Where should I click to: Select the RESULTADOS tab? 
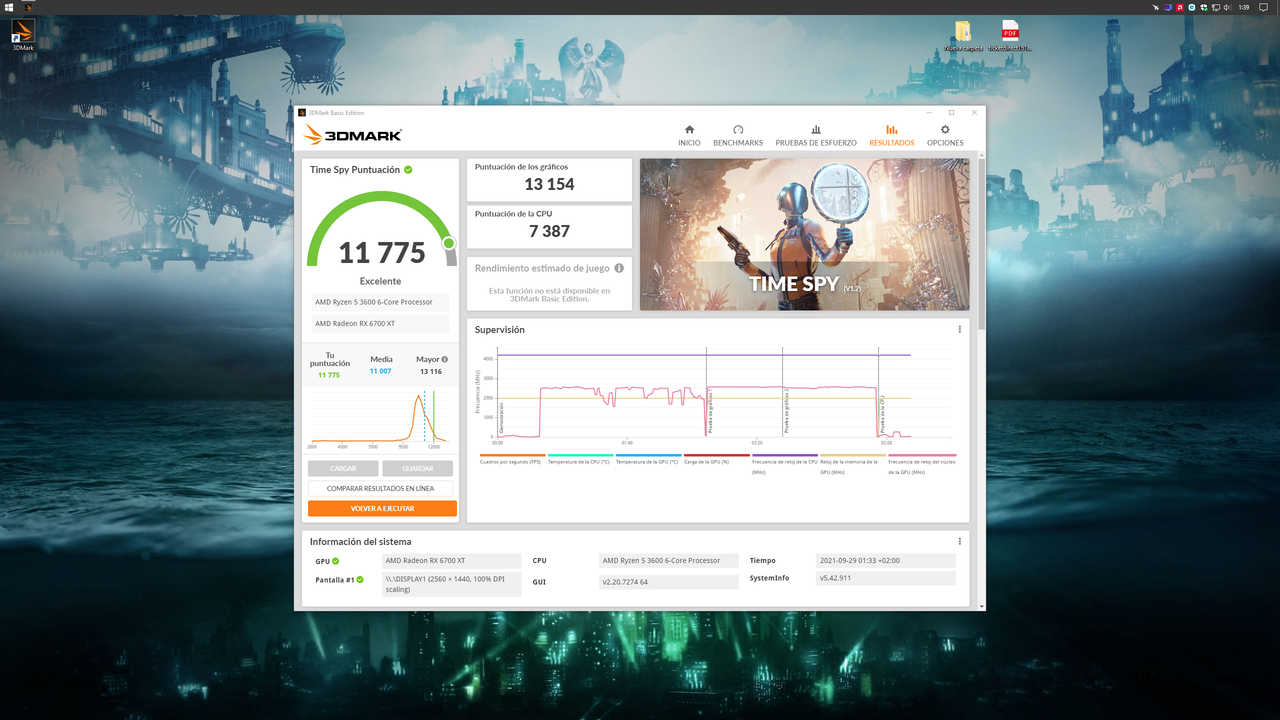tap(892, 135)
